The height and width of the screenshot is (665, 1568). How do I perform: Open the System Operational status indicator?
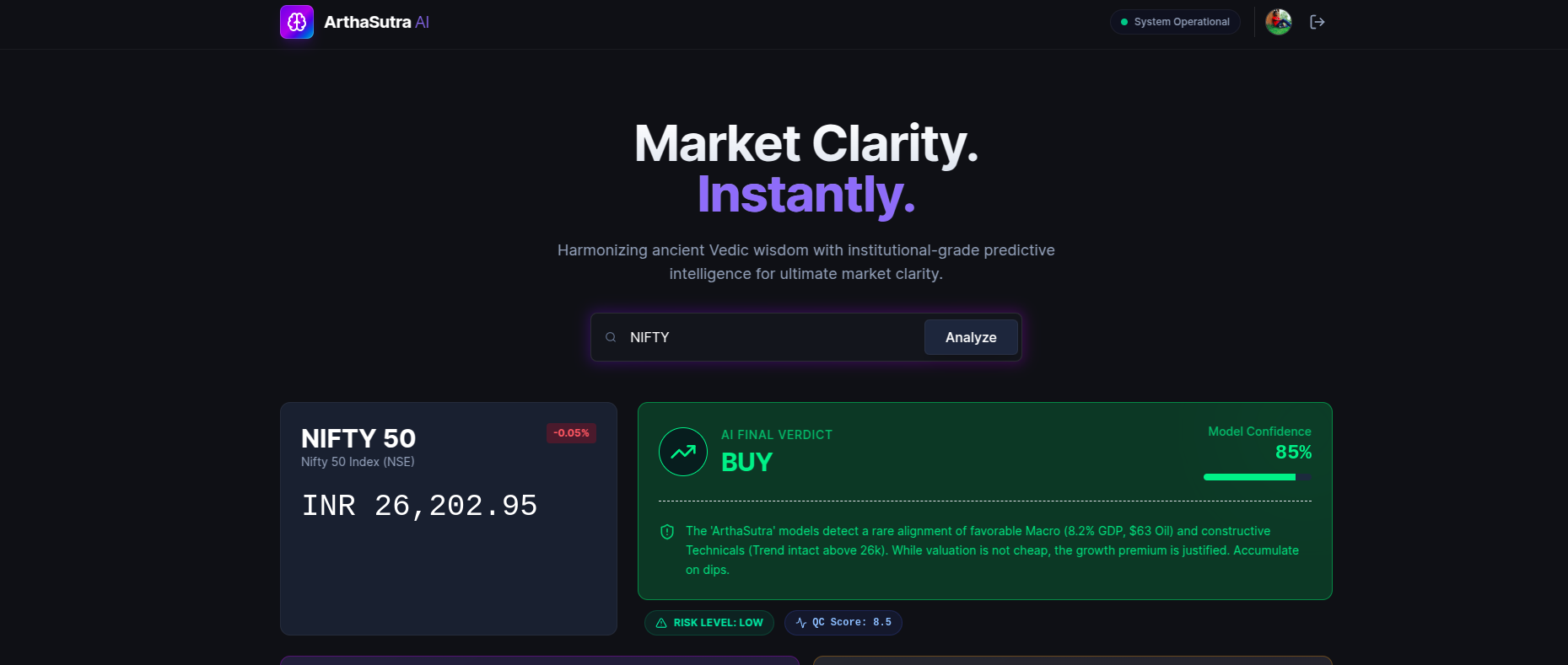click(x=1175, y=22)
